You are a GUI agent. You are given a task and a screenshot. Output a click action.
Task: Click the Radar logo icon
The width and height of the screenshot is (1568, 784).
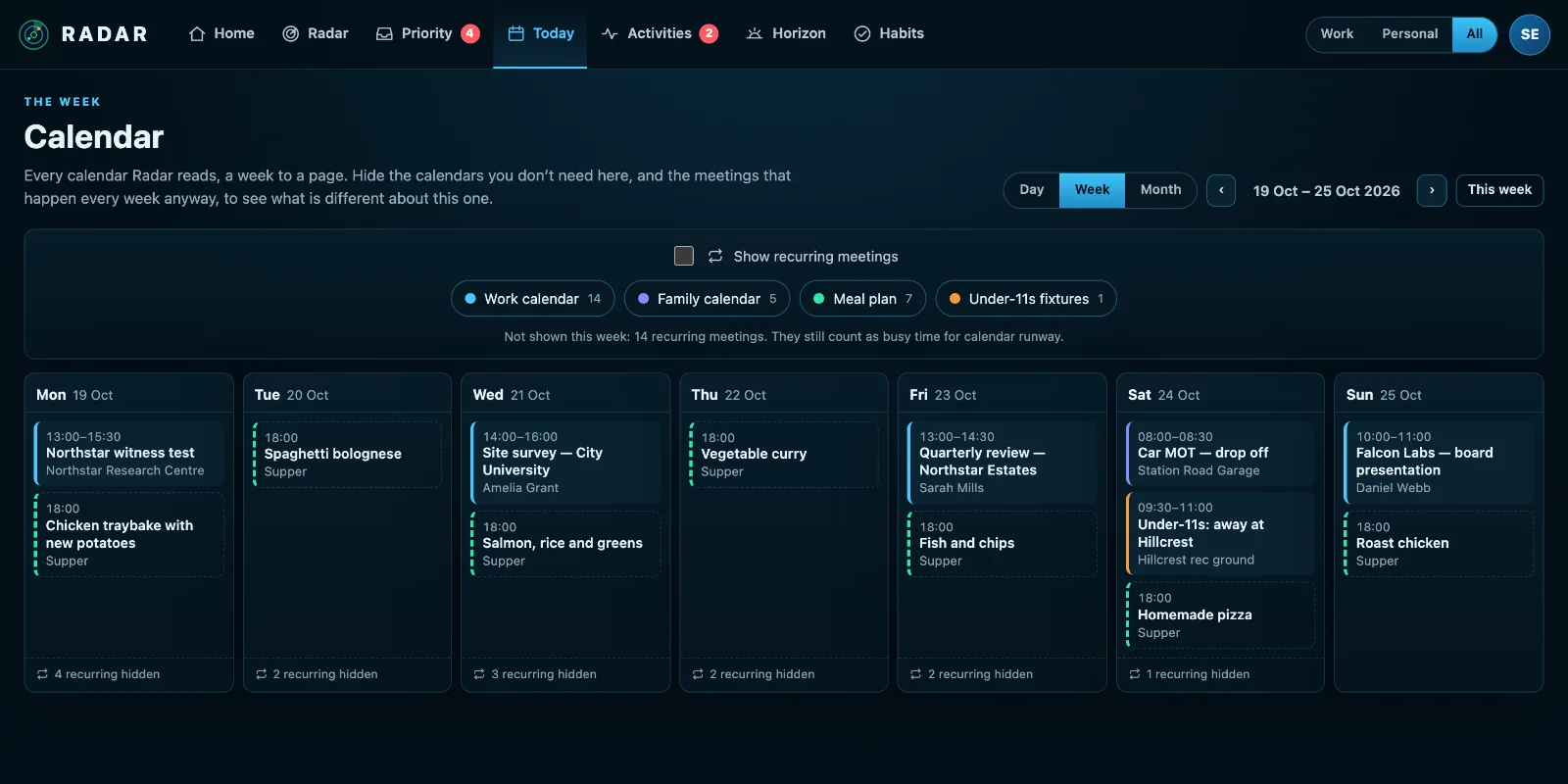(x=34, y=34)
